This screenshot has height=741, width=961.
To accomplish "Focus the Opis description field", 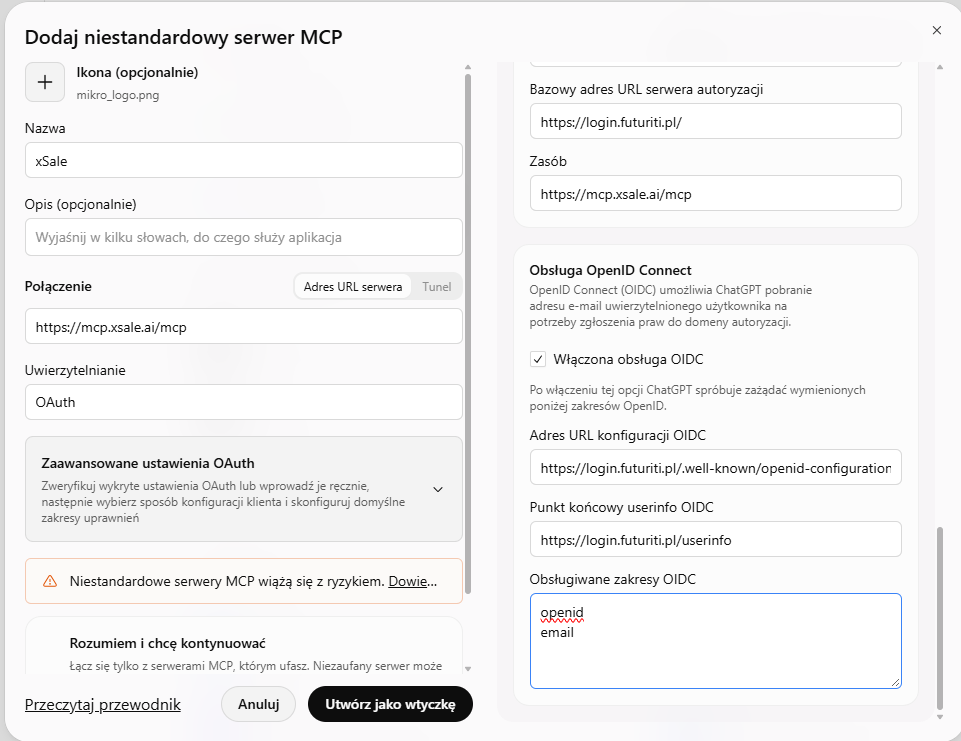I will coord(243,237).
